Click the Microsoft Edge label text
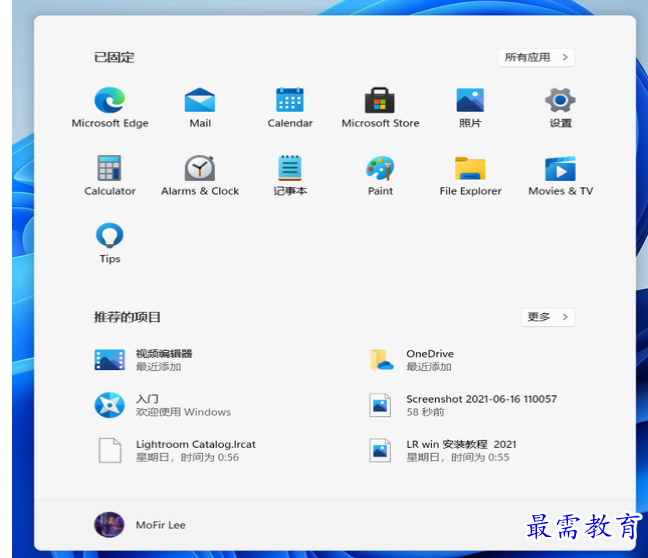Screen dimensions: 648x558 click(x=110, y=123)
